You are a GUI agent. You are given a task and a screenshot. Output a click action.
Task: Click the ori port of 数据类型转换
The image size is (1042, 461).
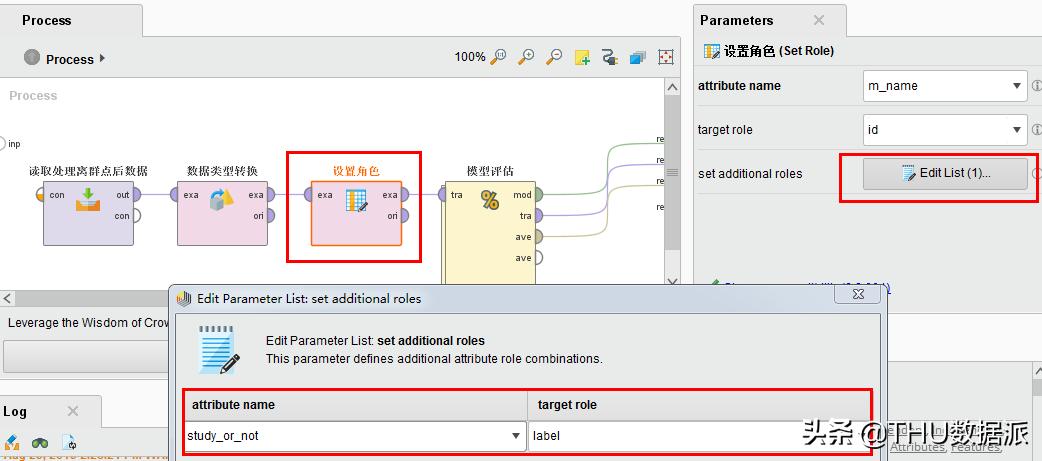269,216
